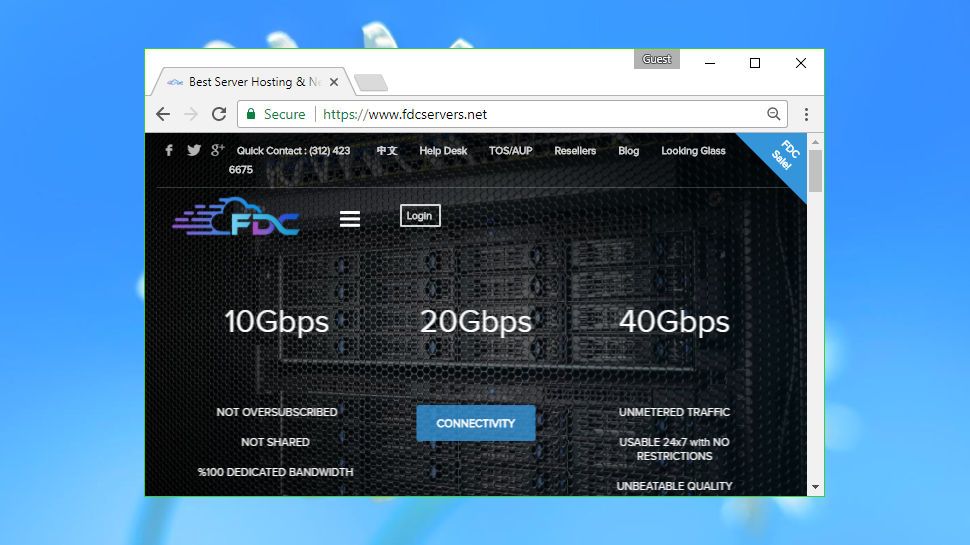970x545 pixels.
Task: Reload the page with the refresh icon
Action: pos(219,114)
